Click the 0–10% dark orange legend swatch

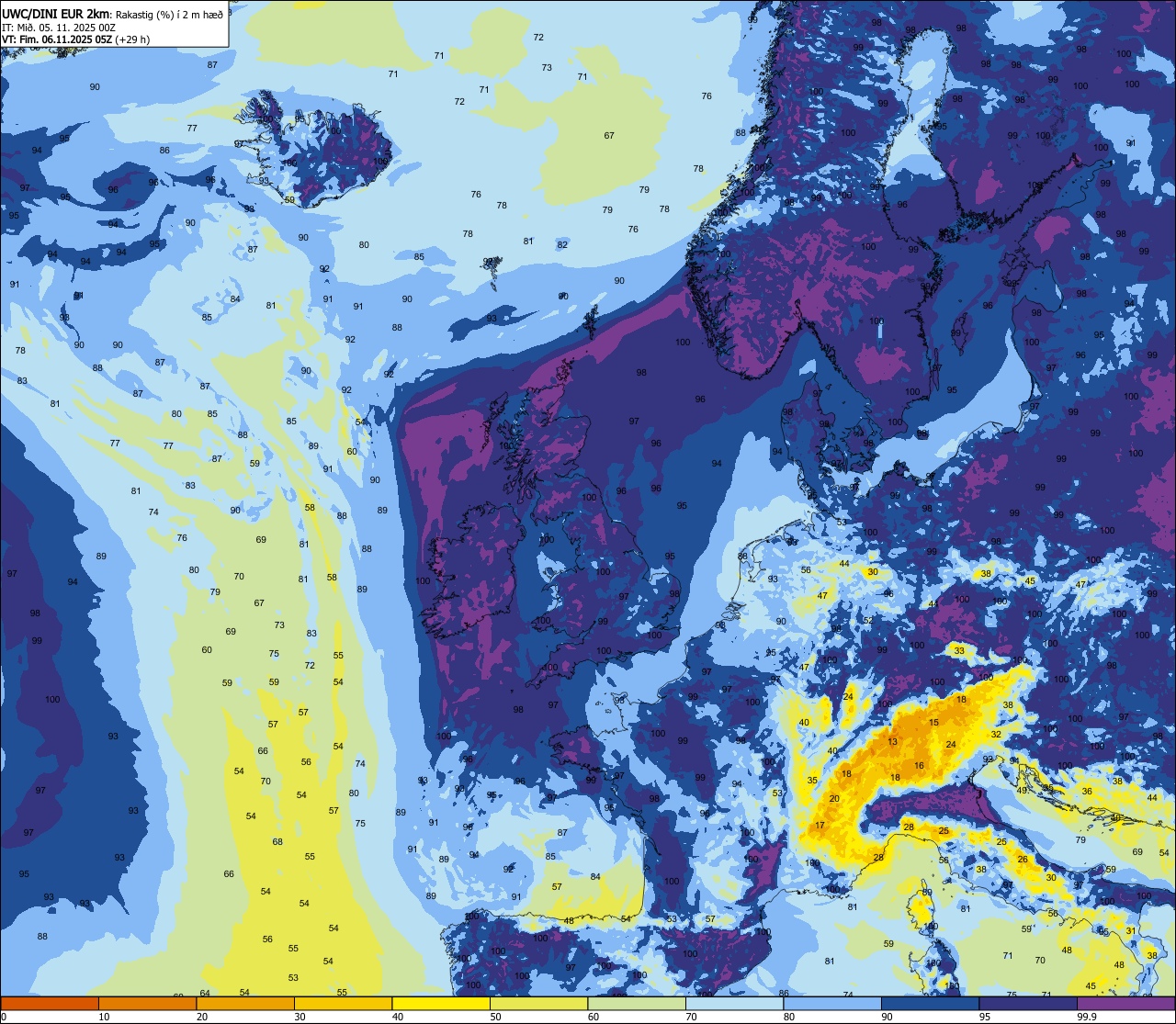50,1003
